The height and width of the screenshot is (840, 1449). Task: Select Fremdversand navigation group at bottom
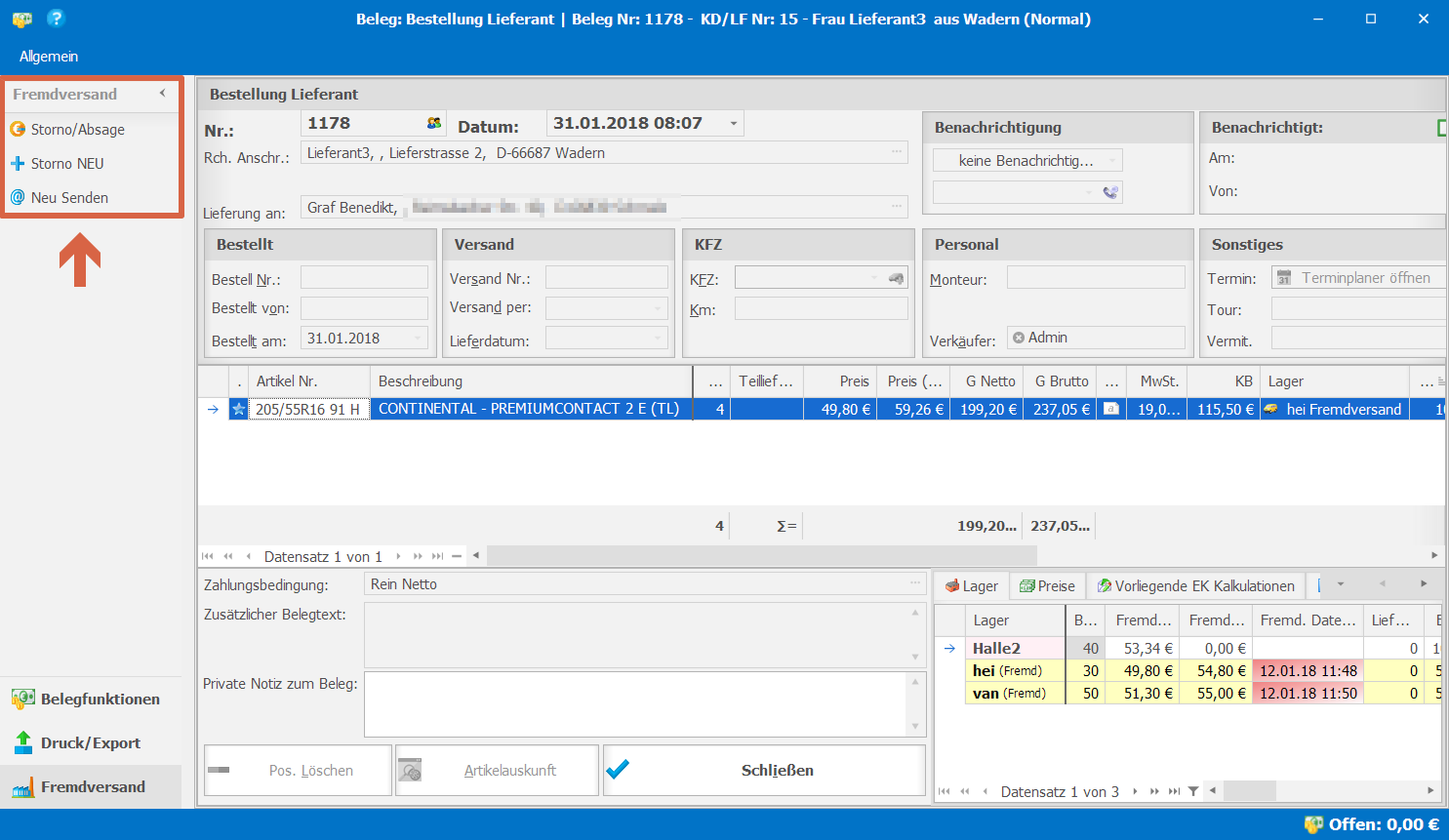91,786
